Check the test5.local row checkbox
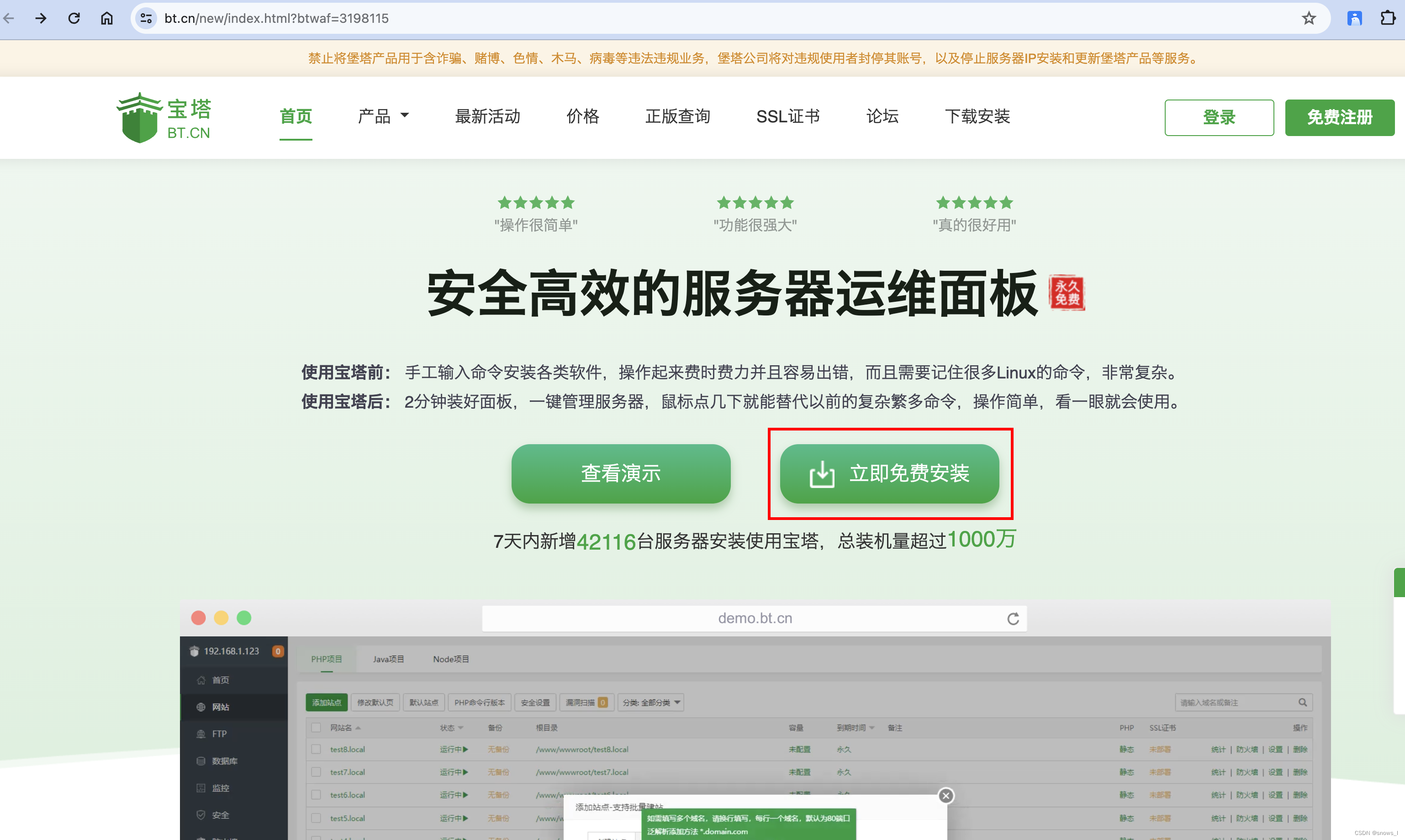Image resolution: width=1405 pixels, height=840 pixels. (316, 819)
